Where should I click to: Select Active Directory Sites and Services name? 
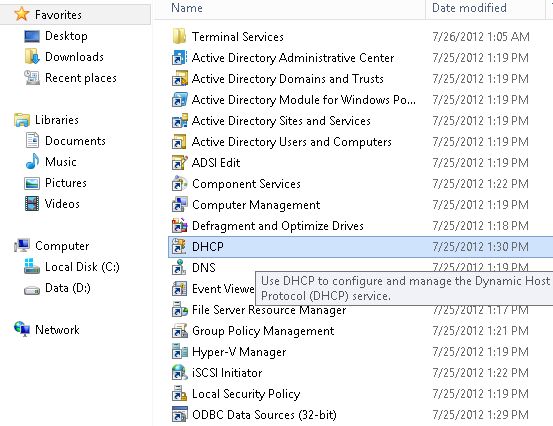[281, 121]
